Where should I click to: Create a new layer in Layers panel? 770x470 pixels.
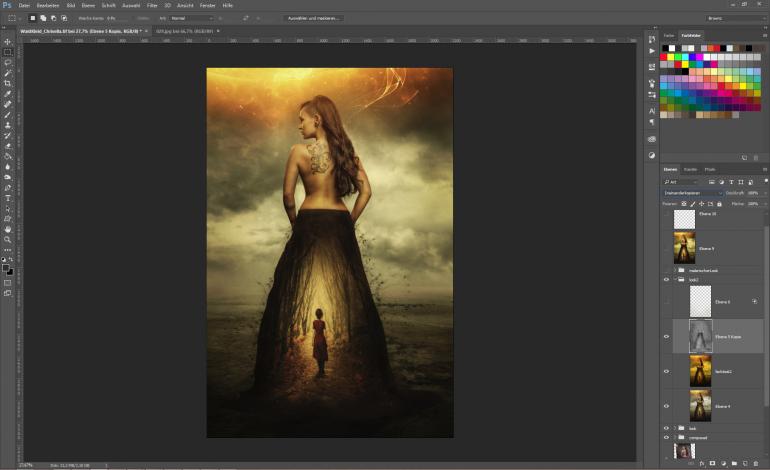point(745,463)
